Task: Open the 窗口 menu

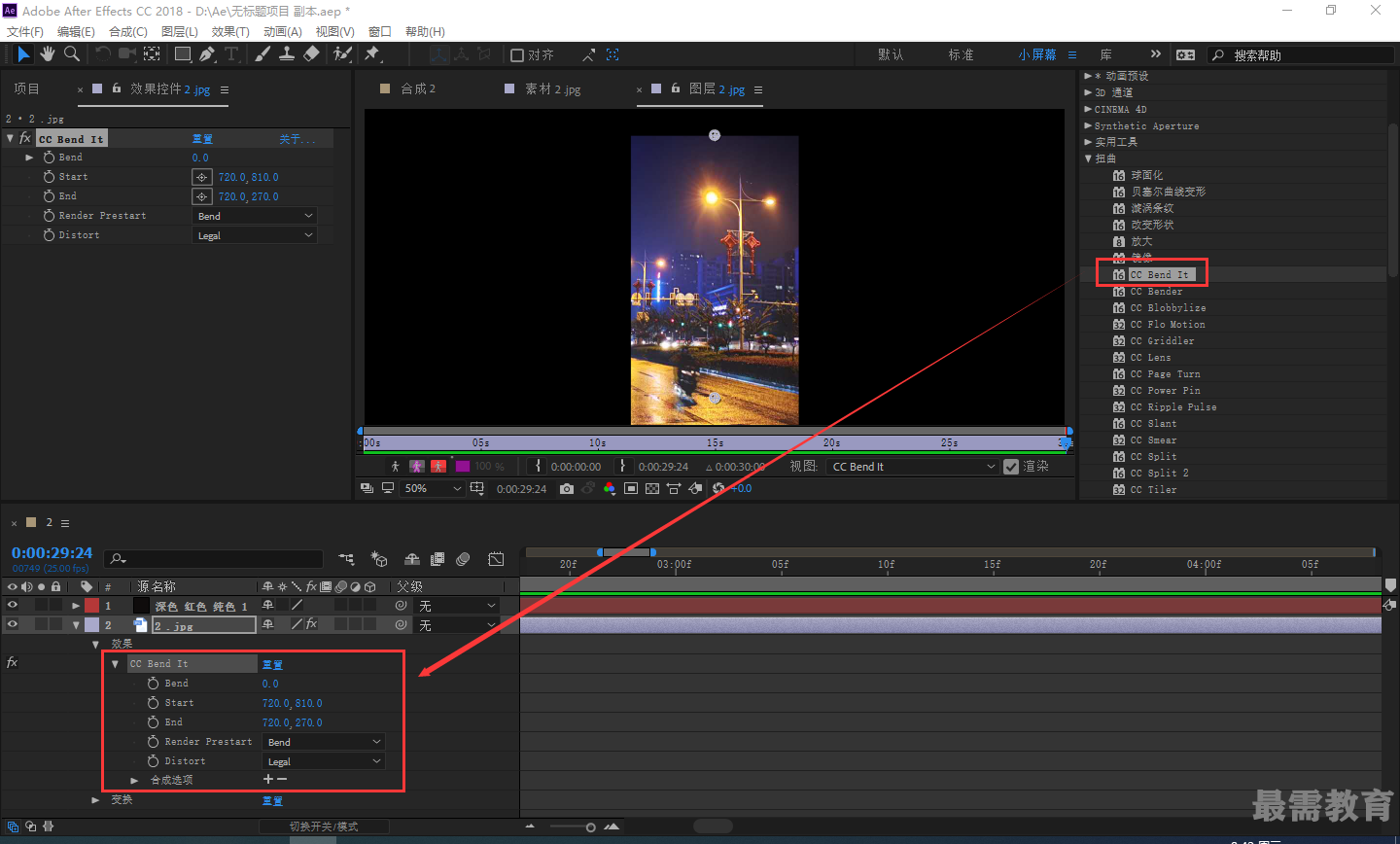Action: pos(380,32)
